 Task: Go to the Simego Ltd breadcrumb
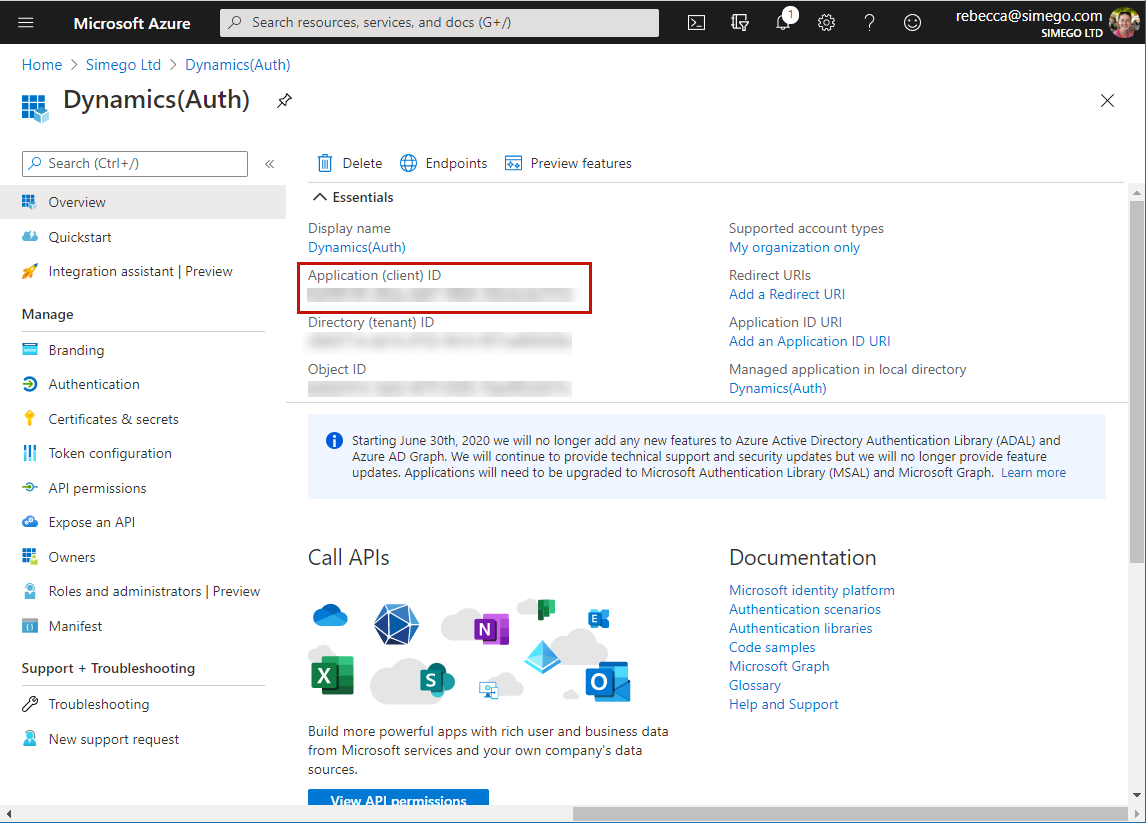coord(123,65)
